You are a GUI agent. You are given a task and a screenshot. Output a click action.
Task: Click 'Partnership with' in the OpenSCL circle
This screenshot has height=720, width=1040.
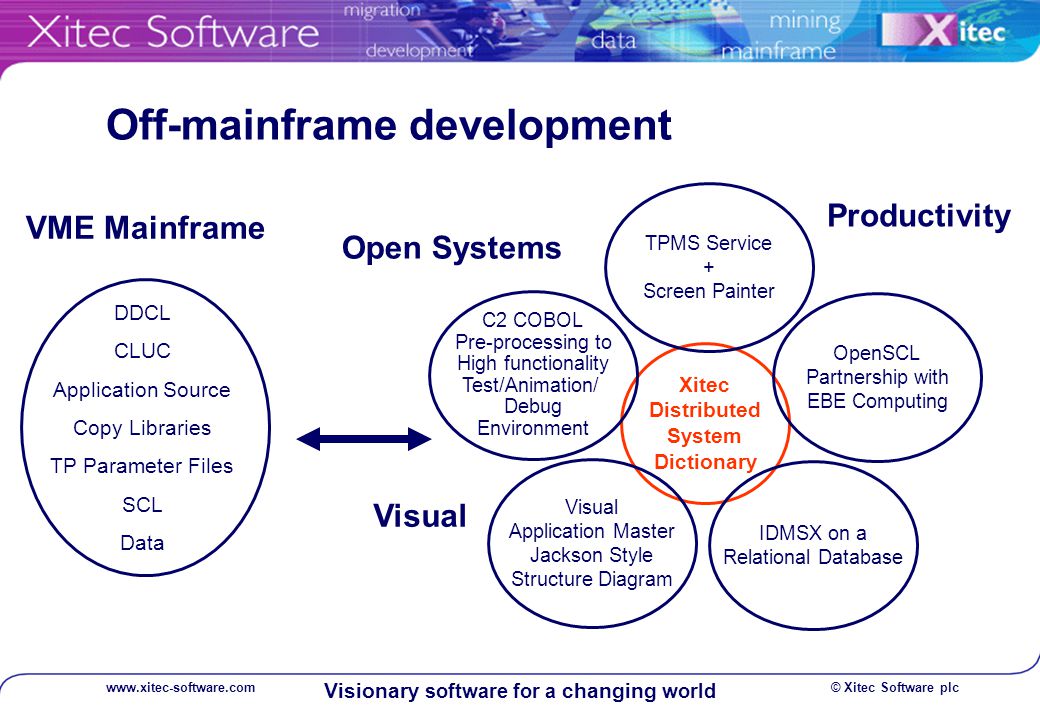point(877,377)
